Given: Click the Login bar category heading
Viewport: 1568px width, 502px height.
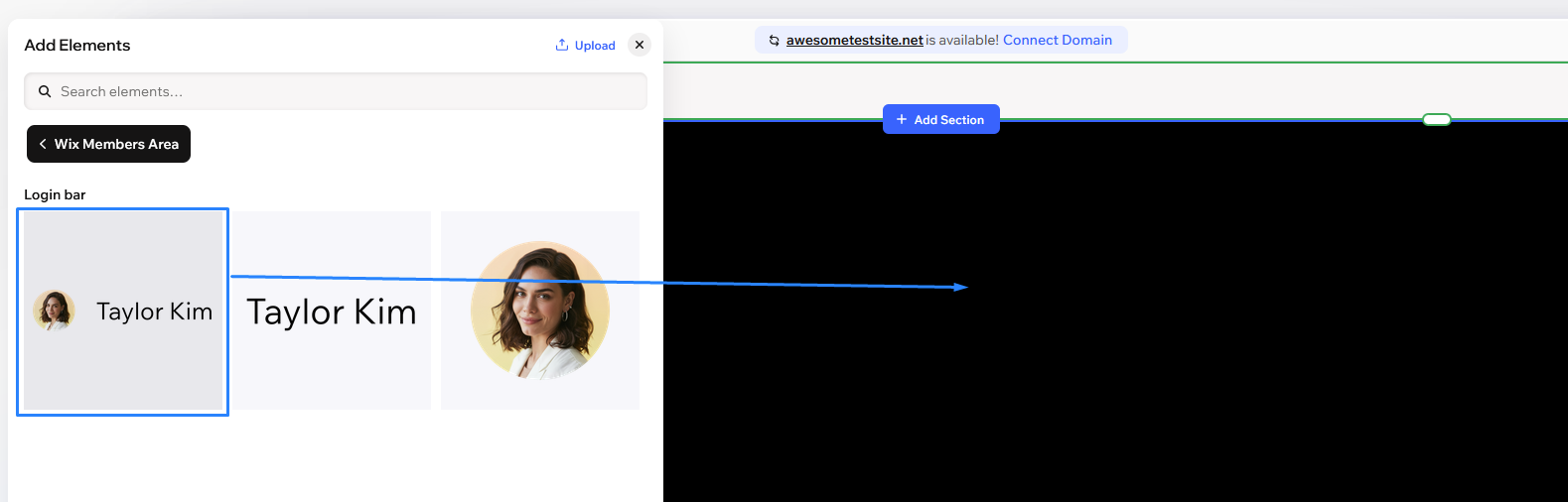Looking at the screenshot, I should tap(55, 194).
